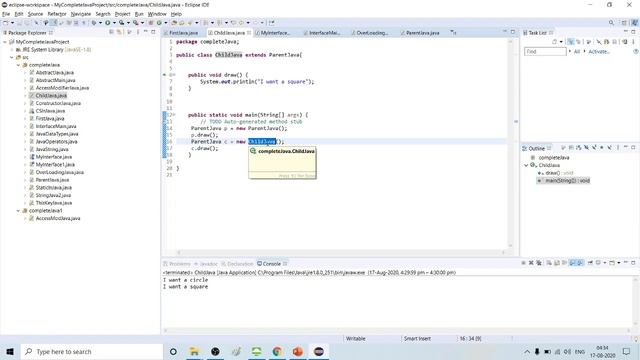Screen dimensions: 640x360
Task: Fold the draw() method in the editor
Action: pos(173,75)
